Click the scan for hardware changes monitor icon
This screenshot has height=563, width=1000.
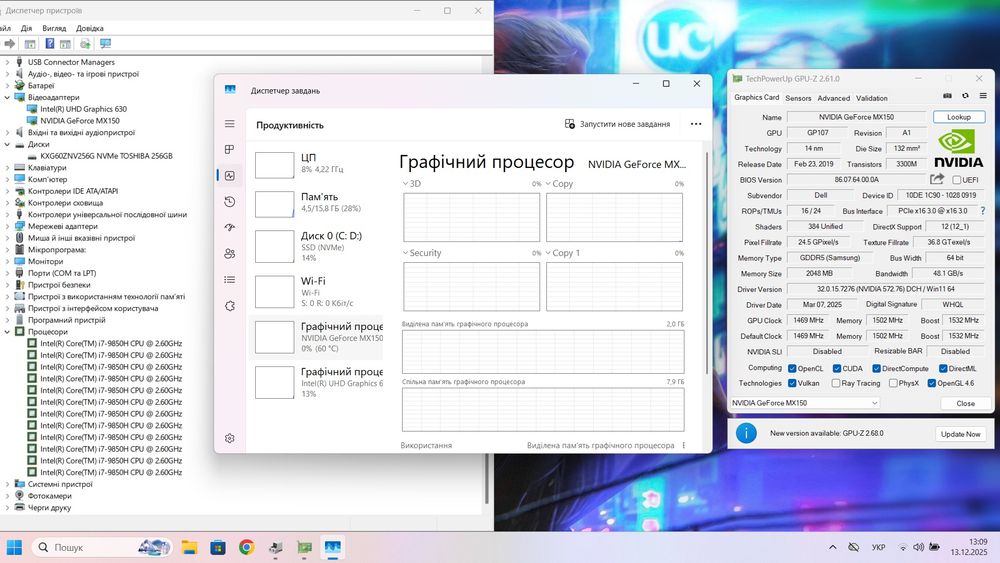105,44
